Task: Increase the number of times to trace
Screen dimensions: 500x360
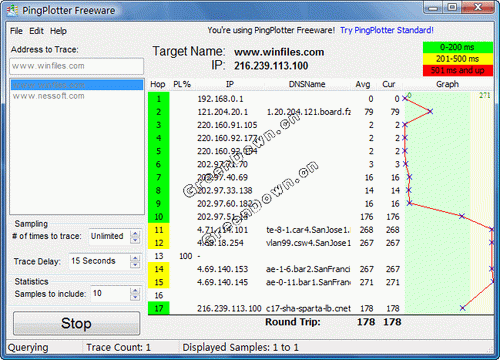Action: tap(135, 234)
